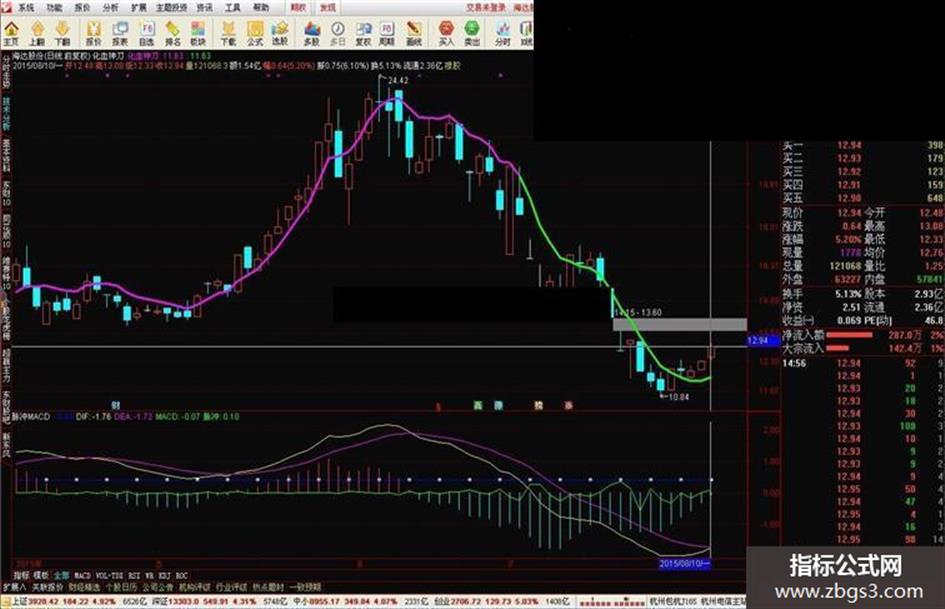Switch indicator to MACD tab
Image resolution: width=945 pixels, height=609 pixels.
(82, 576)
